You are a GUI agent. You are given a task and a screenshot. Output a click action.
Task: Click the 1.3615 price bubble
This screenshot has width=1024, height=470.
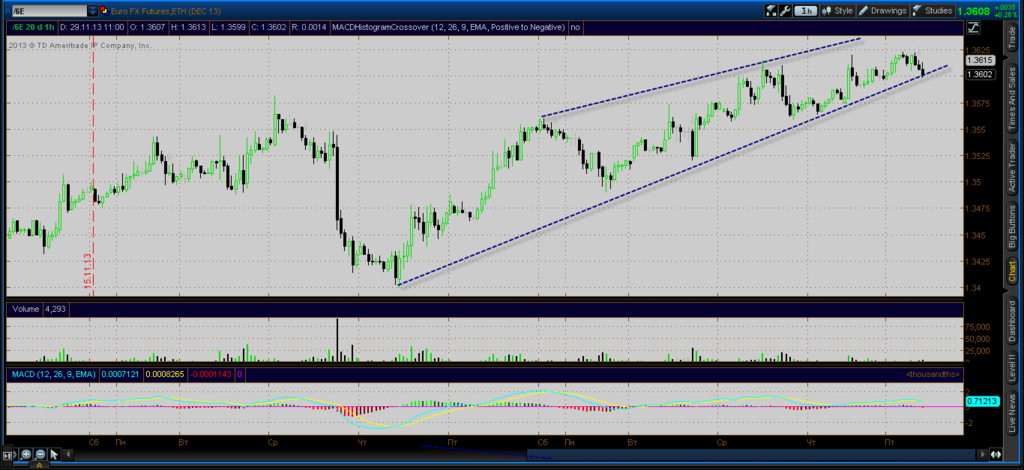tap(981, 60)
